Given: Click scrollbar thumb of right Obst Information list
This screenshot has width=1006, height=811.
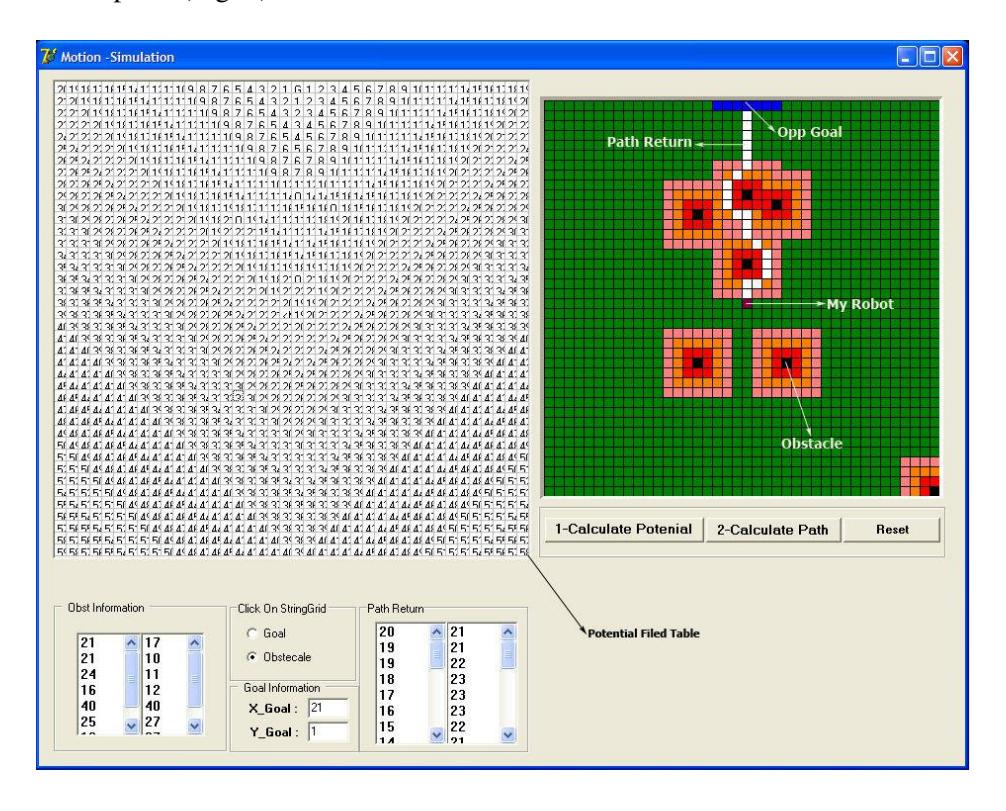Looking at the screenshot, I should [x=195, y=678].
